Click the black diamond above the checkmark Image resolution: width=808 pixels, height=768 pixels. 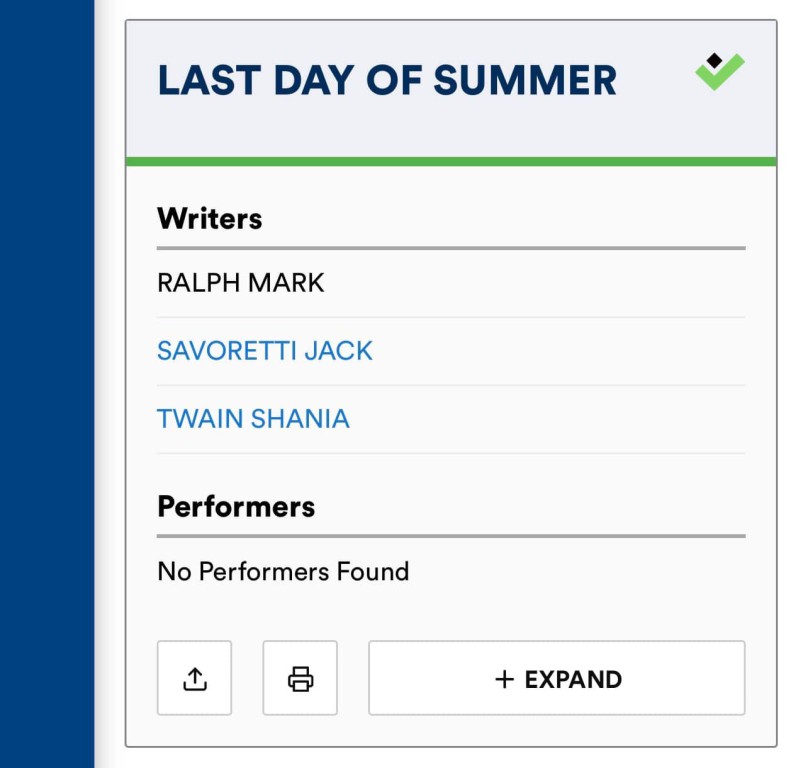point(714,60)
